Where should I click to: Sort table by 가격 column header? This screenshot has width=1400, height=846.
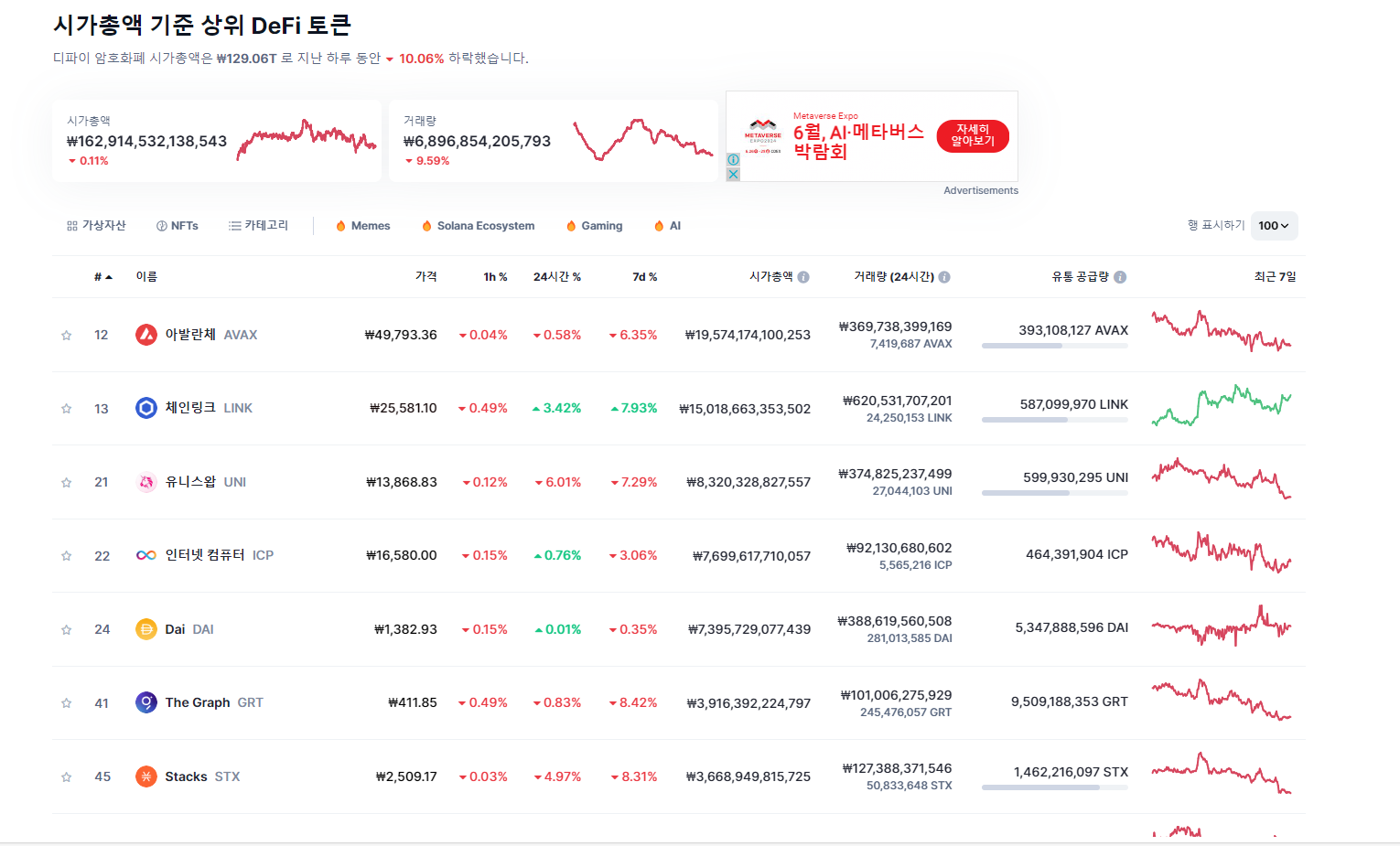(426, 277)
